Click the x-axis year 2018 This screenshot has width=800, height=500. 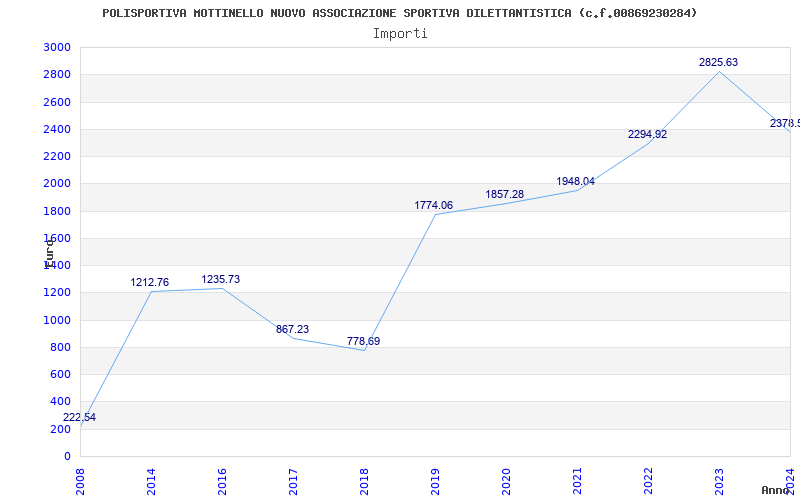pyautogui.click(x=364, y=481)
